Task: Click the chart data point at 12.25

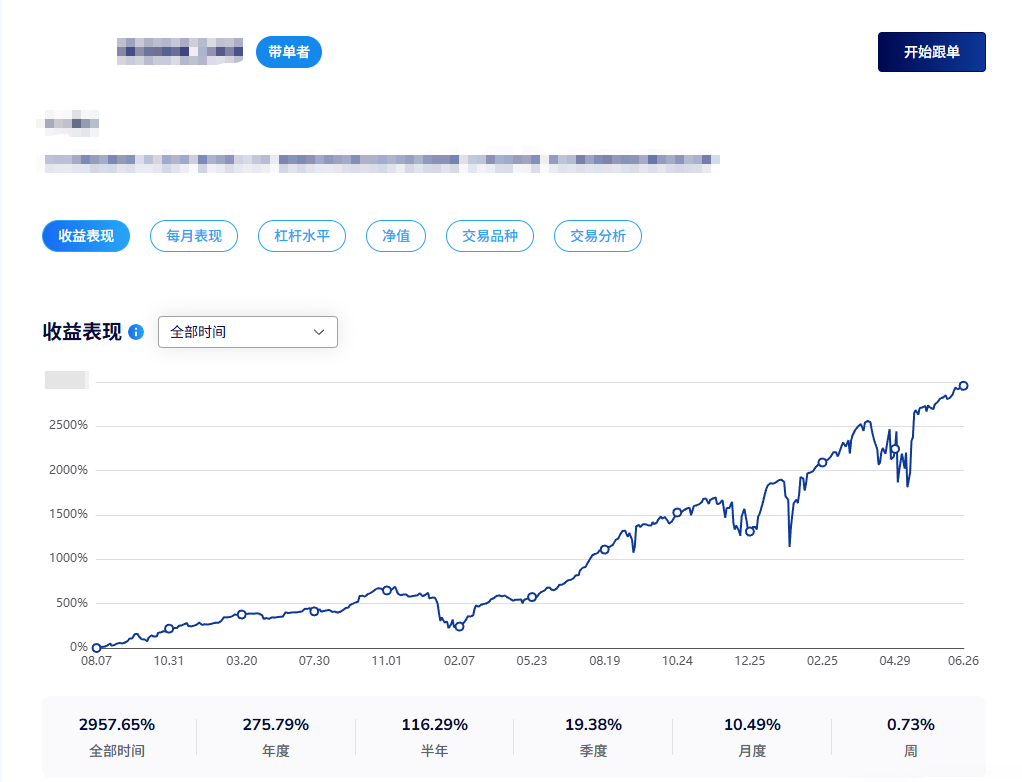Action: (x=750, y=532)
